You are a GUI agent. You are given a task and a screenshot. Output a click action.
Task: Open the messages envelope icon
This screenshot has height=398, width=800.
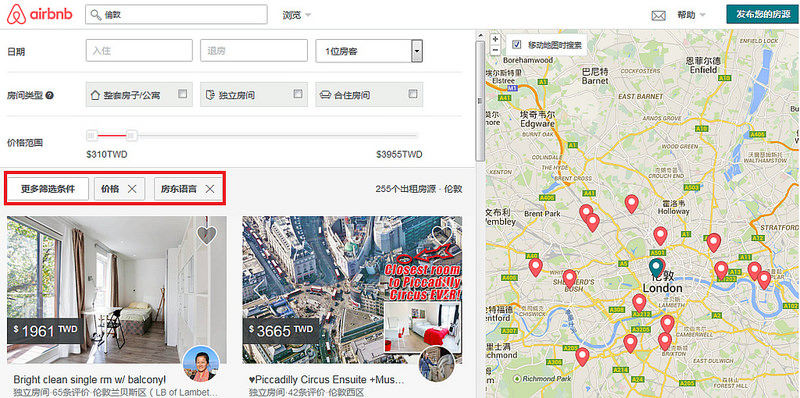(659, 15)
